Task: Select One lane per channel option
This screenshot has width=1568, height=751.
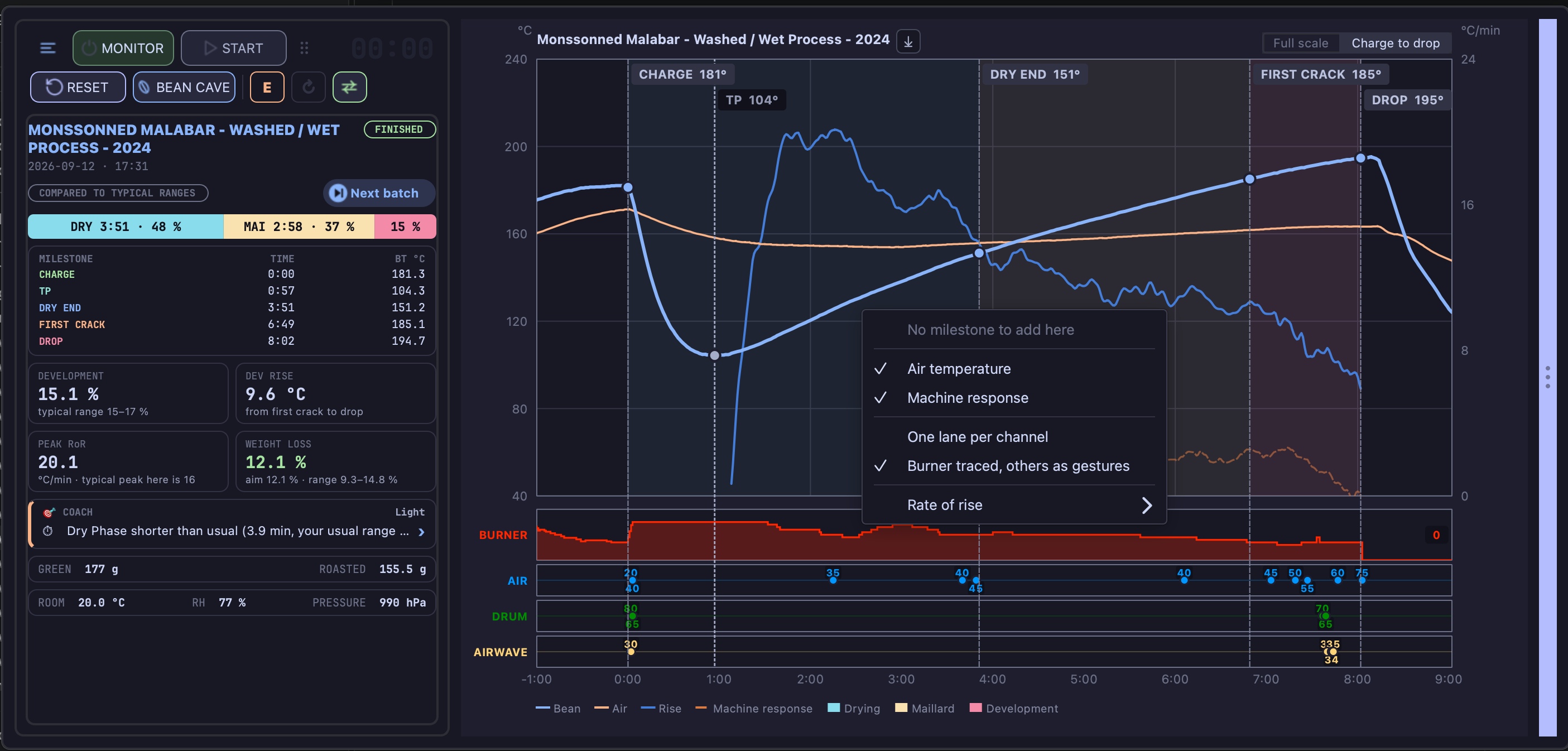Action: point(1014,437)
